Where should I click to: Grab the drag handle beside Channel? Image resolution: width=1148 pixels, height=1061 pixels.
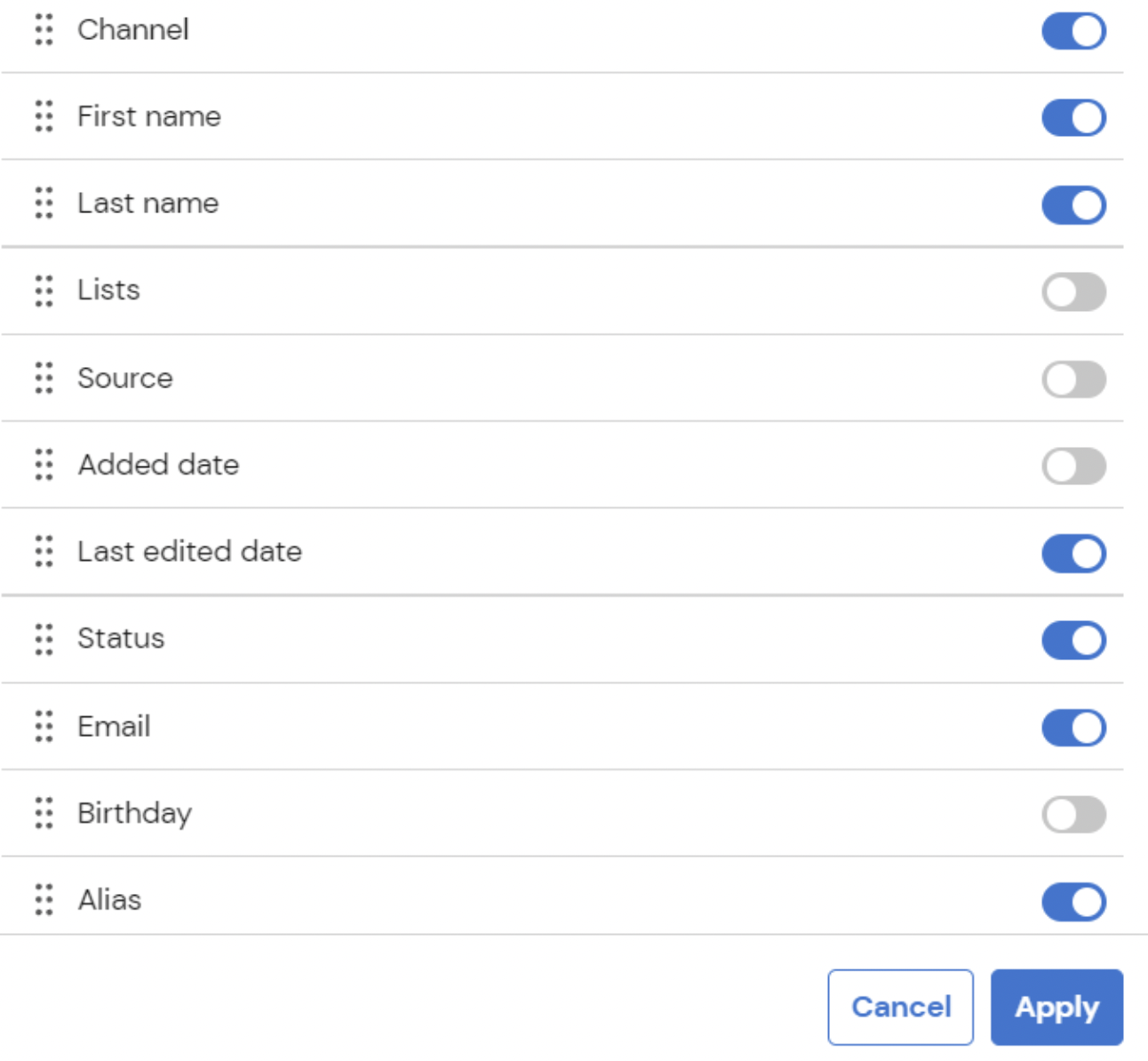coord(44,29)
